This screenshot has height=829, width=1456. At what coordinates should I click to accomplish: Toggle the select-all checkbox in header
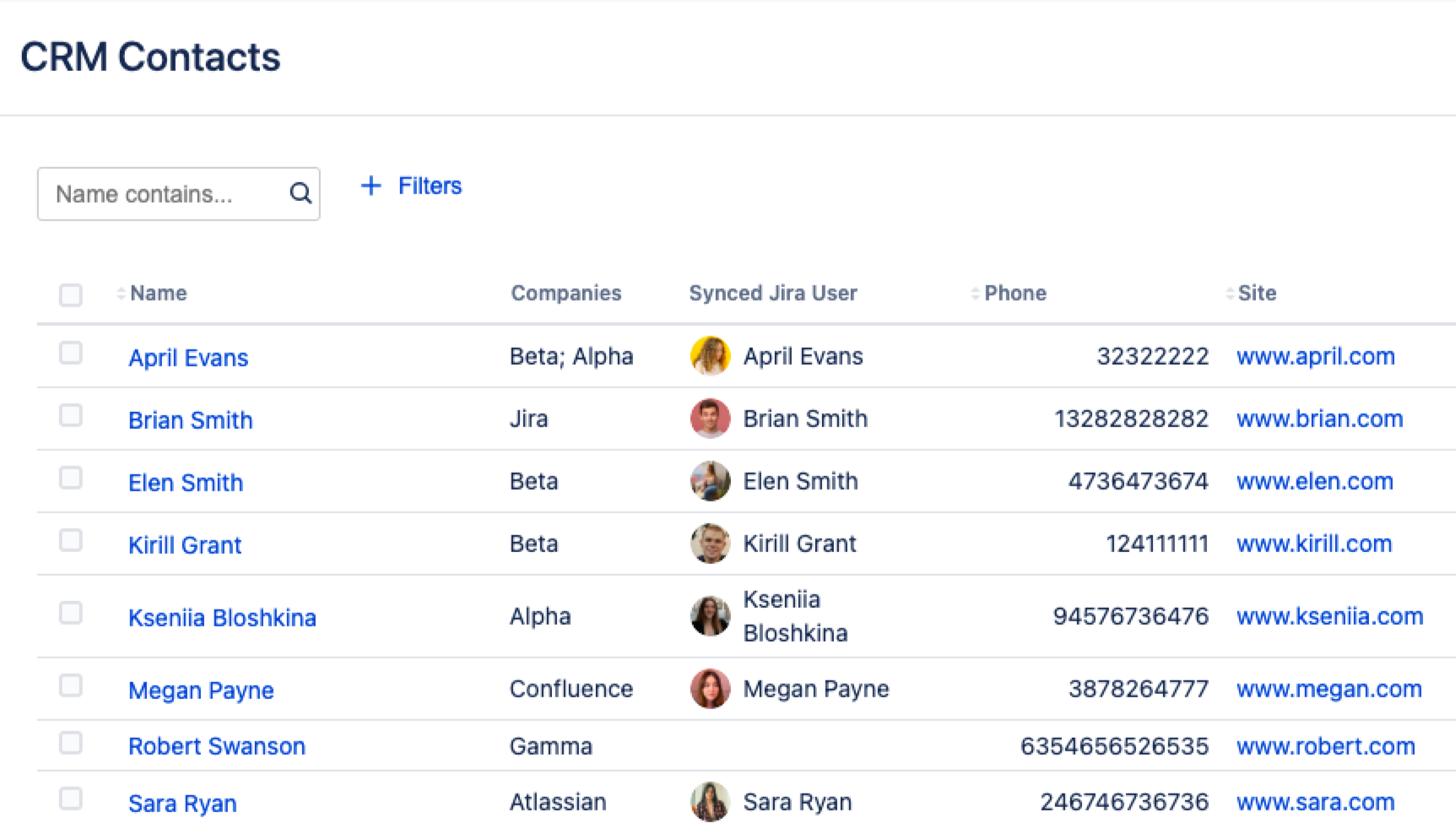point(71,295)
